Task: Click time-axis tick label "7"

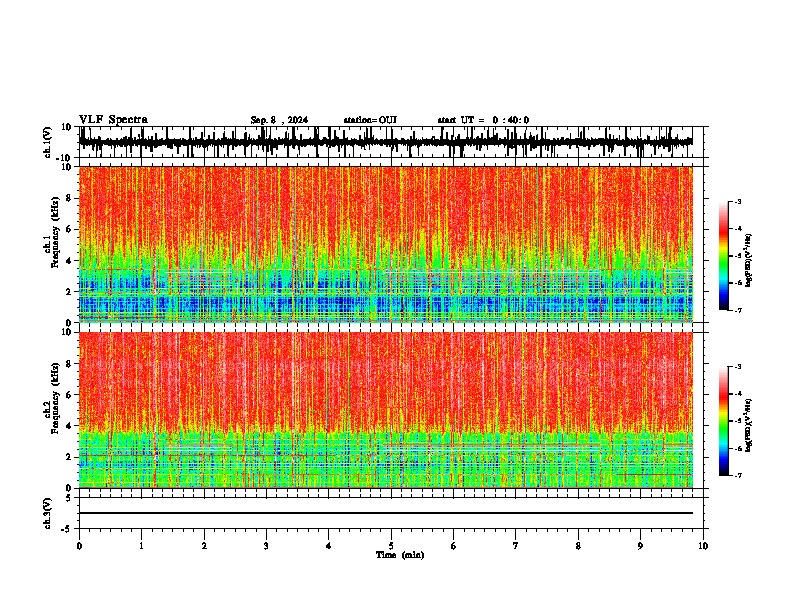Action: pyautogui.click(x=516, y=546)
